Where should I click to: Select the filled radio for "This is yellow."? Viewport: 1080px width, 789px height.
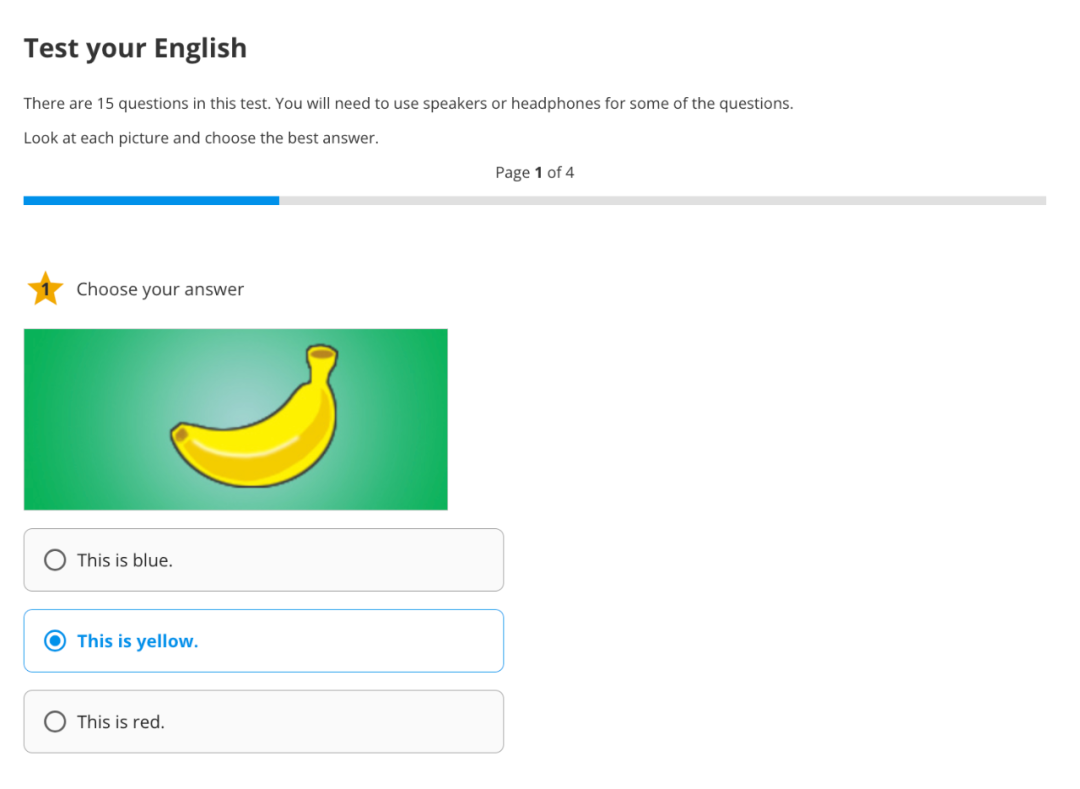point(55,641)
